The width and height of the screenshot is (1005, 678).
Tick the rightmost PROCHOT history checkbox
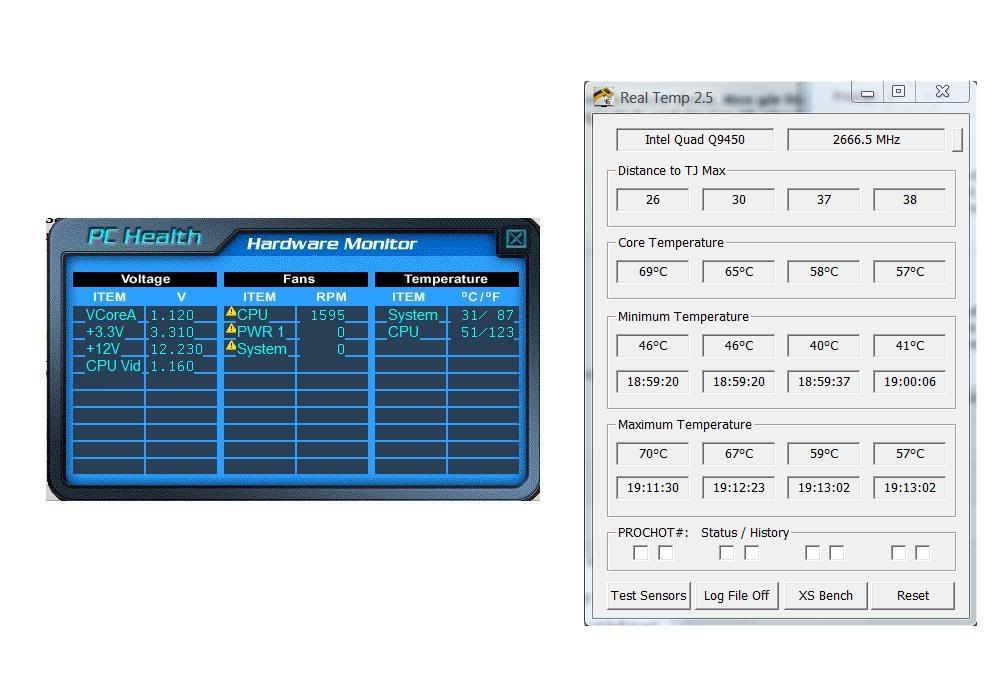click(922, 553)
